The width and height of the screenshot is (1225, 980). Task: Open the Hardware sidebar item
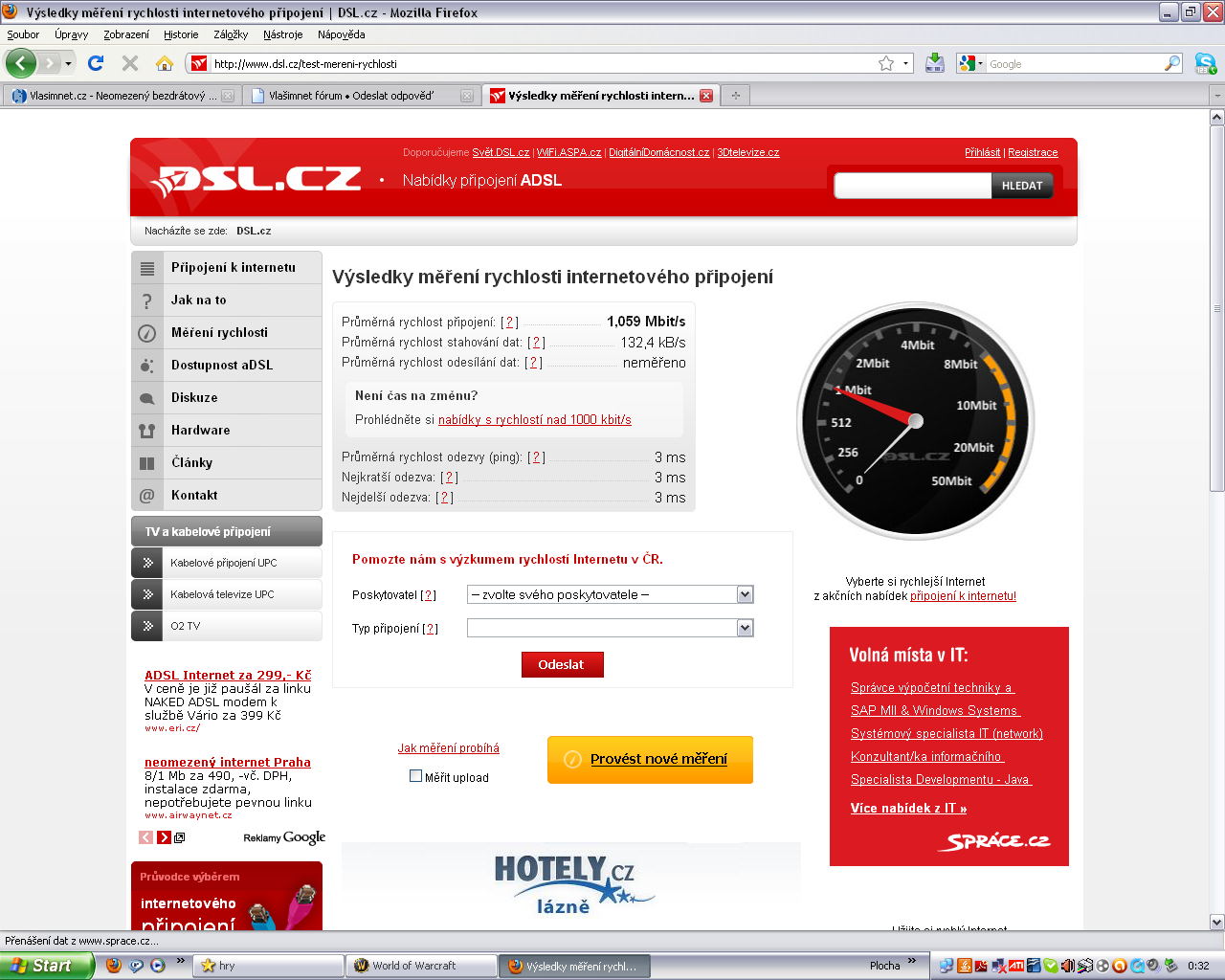click(x=227, y=431)
